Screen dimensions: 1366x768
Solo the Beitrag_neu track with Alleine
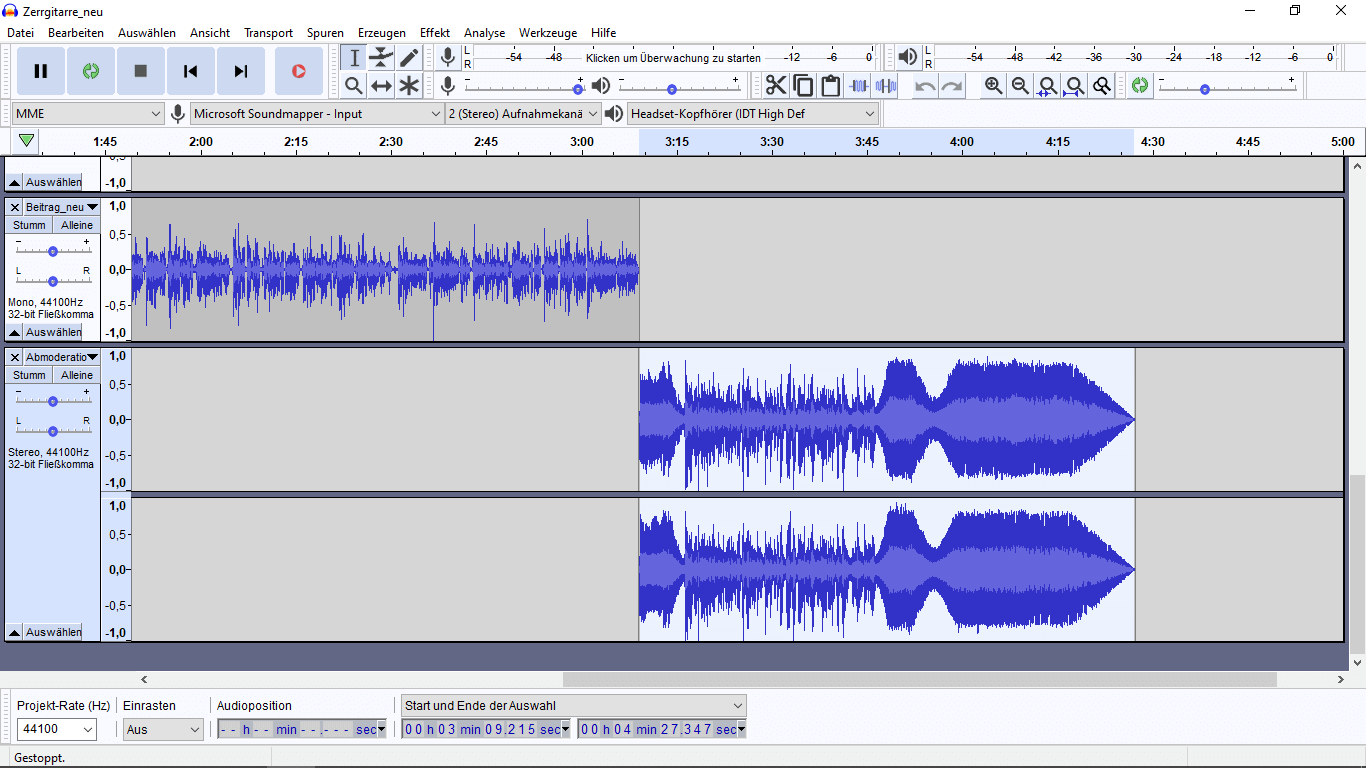[x=76, y=225]
